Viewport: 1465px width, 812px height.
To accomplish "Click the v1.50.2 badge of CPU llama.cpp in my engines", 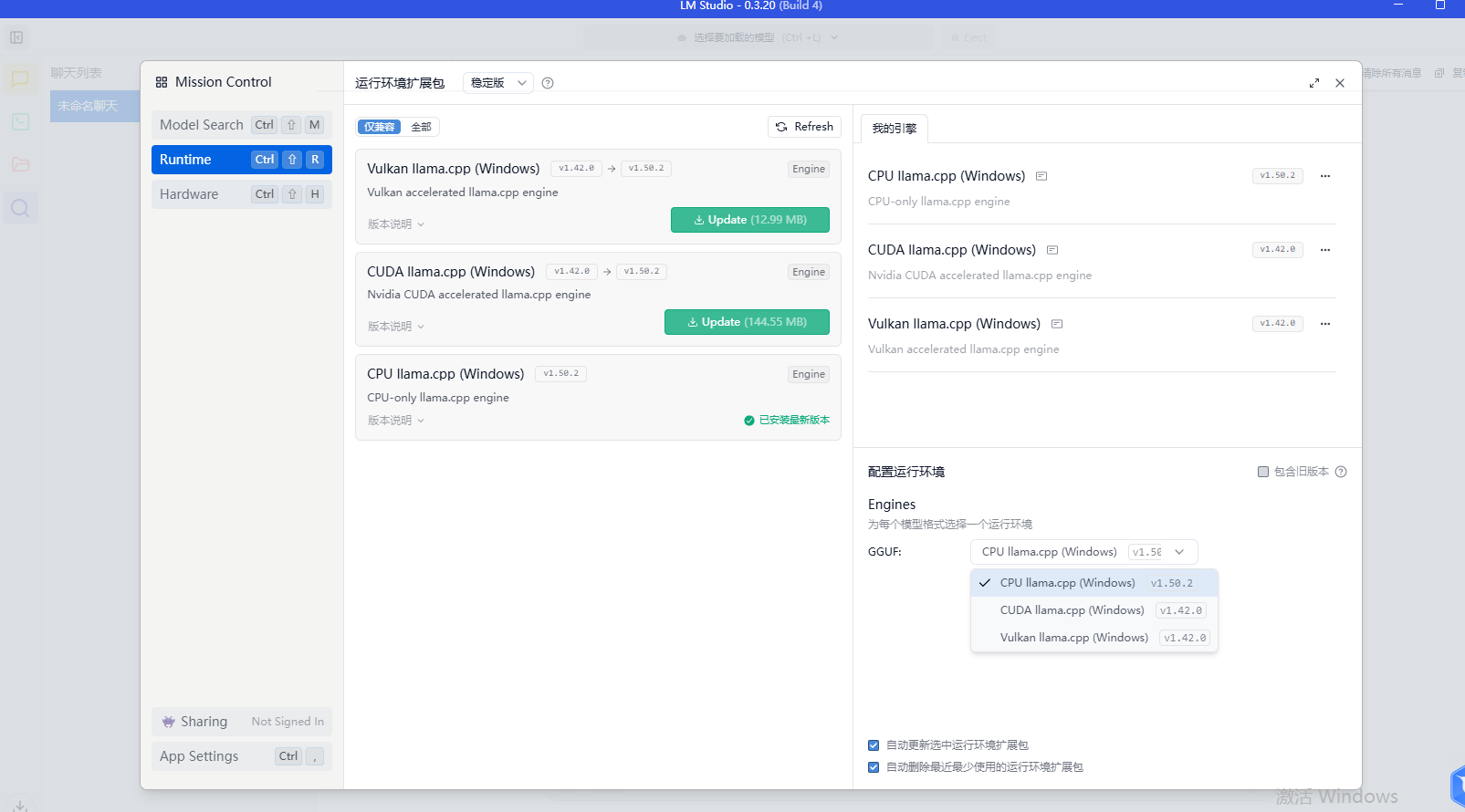I will tap(1278, 175).
